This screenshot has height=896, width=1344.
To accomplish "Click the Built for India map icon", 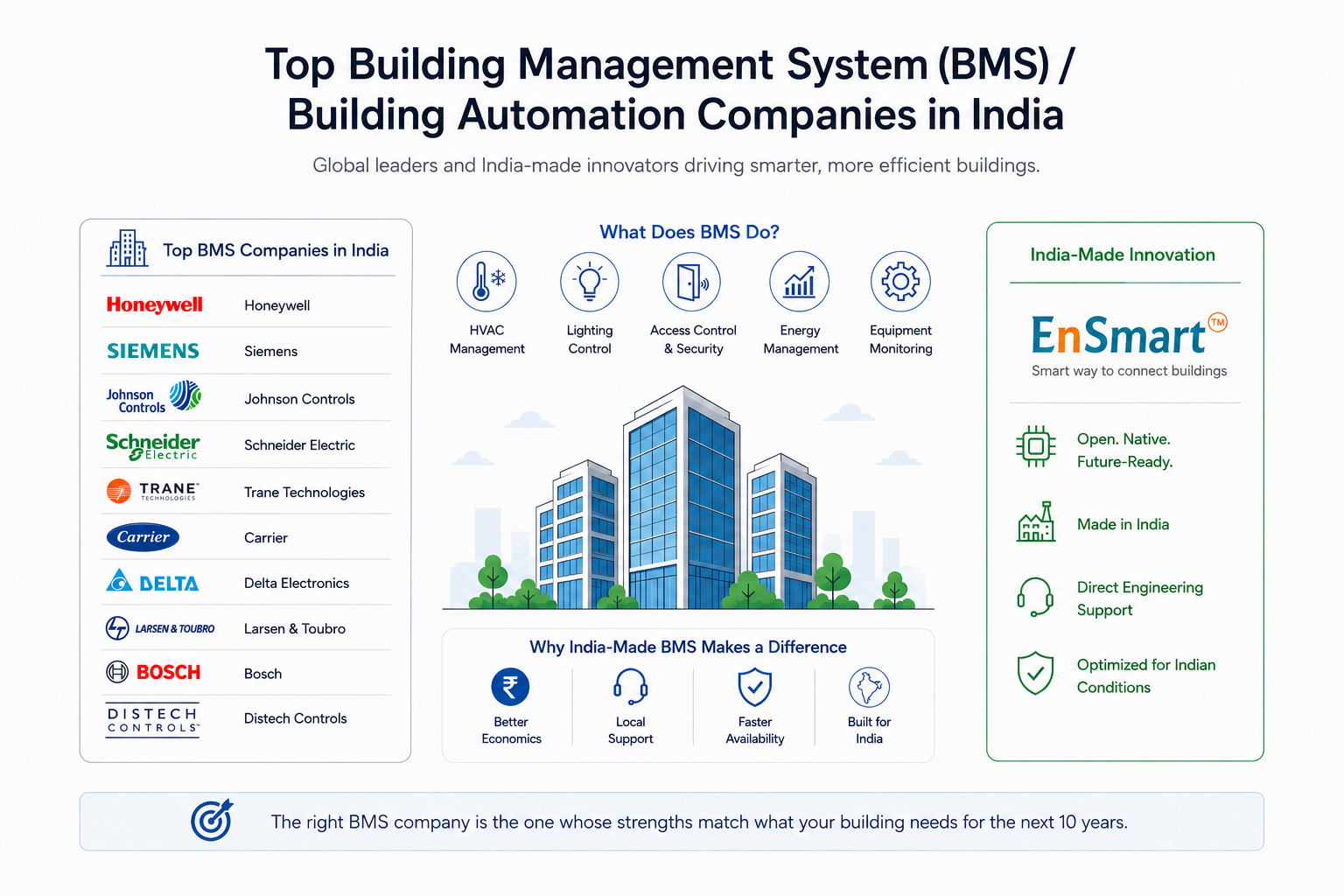I will [869, 687].
